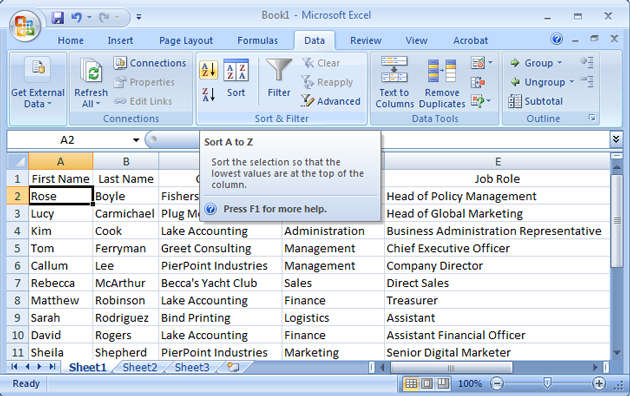The height and width of the screenshot is (396, 630).
Task: Click the Sheet2 tab
Action: pos(140,367)
